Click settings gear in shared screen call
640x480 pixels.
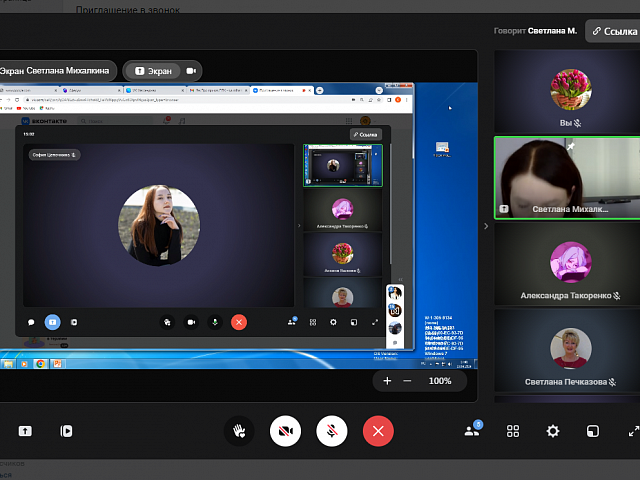(333, 322)
